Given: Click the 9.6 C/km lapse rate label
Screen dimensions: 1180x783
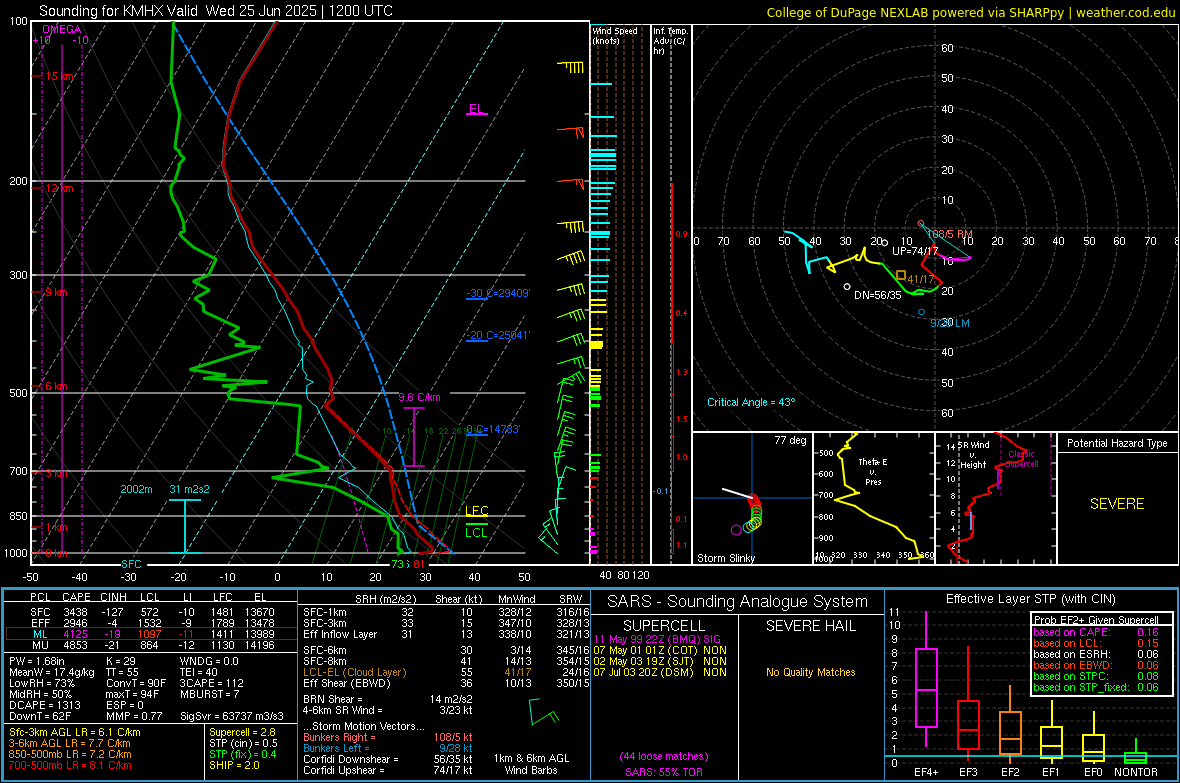Looking at the screenshot, I should pos(419,397).
